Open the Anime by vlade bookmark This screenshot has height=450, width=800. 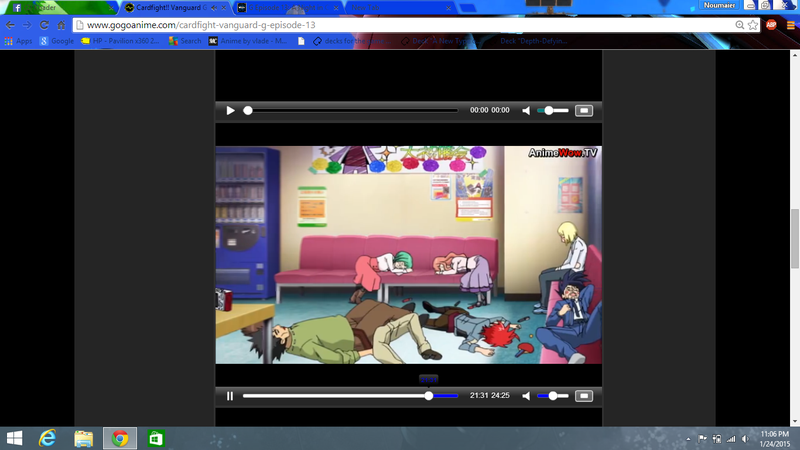(248, 41)
